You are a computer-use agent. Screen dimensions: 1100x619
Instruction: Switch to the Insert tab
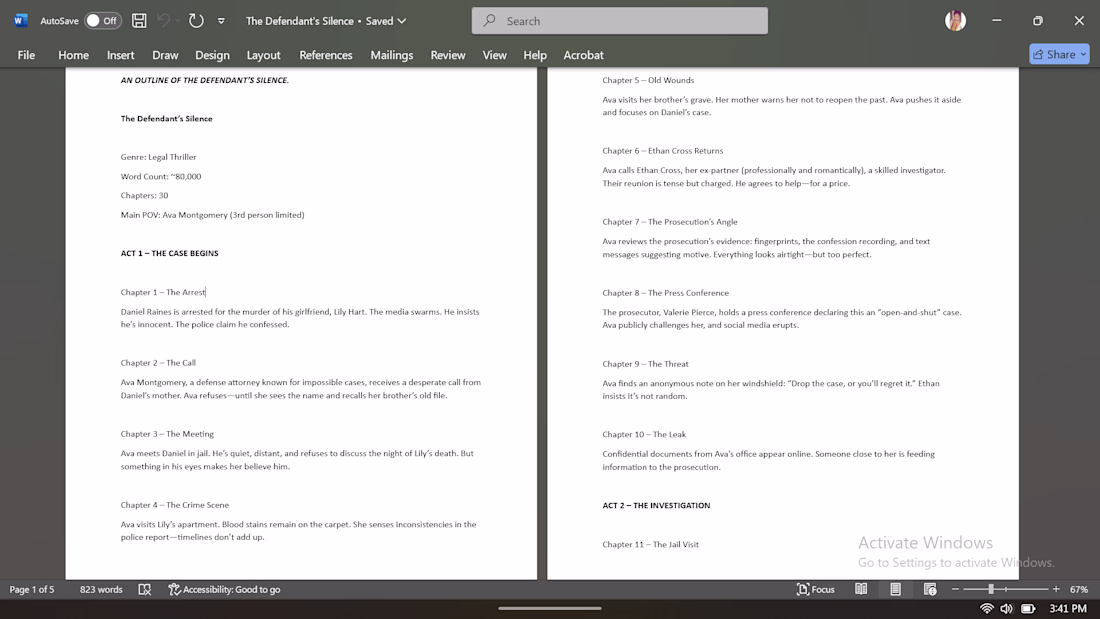coord(121,55)
